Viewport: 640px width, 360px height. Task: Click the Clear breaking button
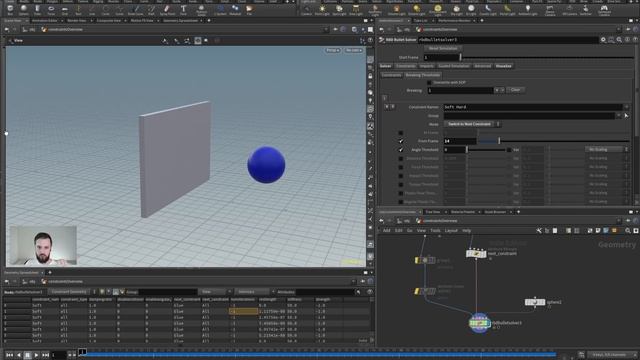(516, 90)
